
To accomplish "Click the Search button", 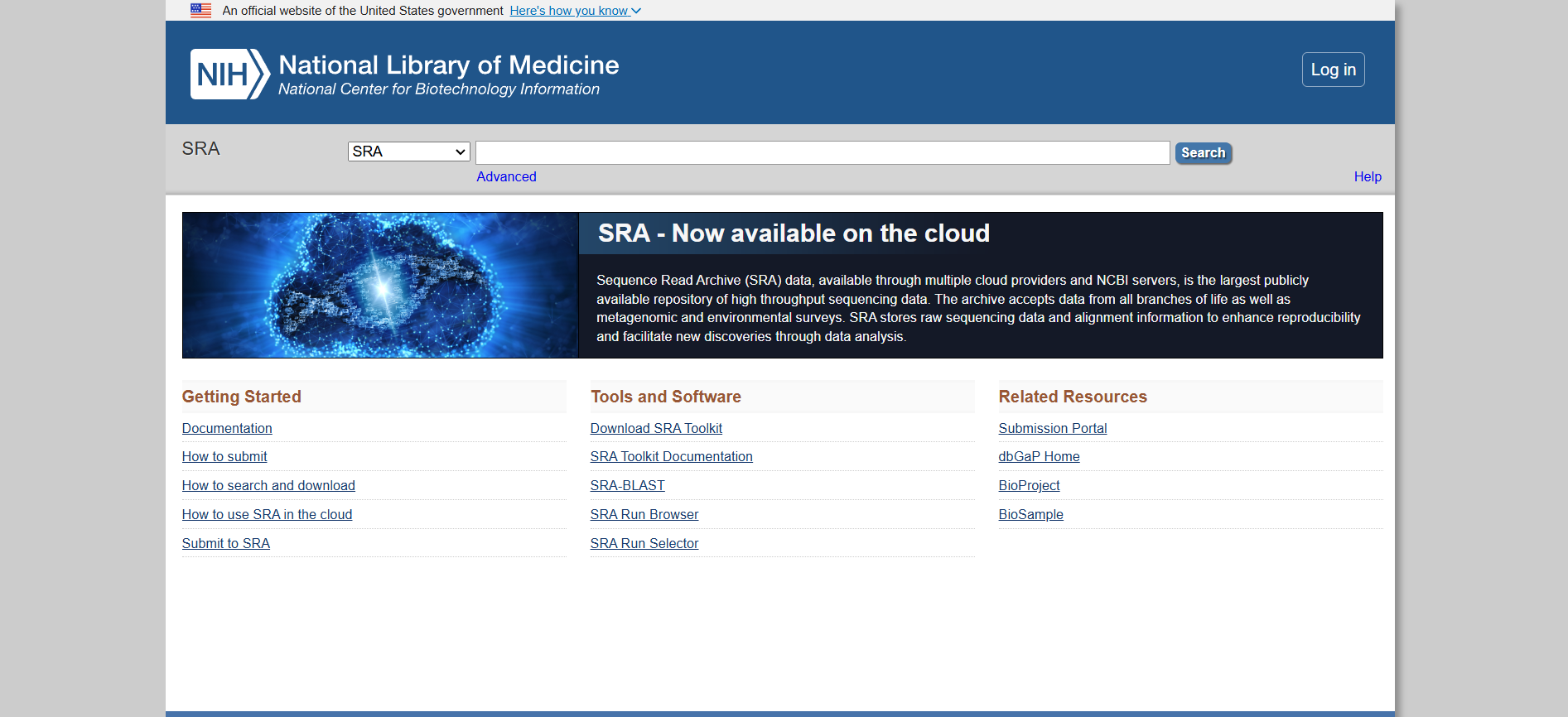I will (1204, 153).
